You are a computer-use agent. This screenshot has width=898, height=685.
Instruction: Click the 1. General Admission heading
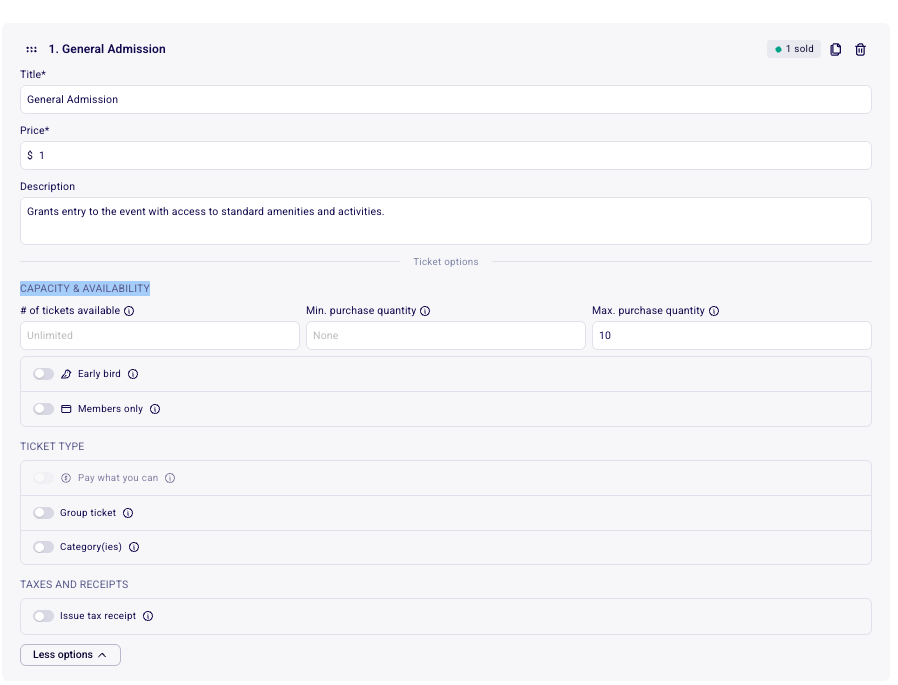[x=107, y=49]
